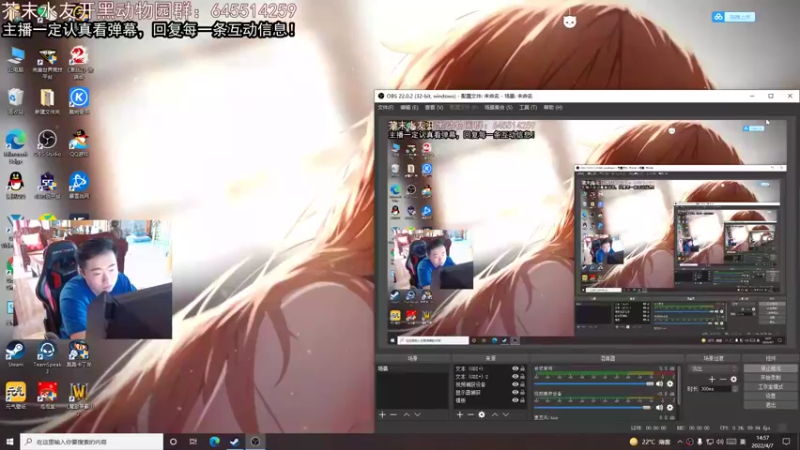Screen dimensions: 800x450
Task: Toggle visibility of display capture source
Action: click(x=515, y=392)
